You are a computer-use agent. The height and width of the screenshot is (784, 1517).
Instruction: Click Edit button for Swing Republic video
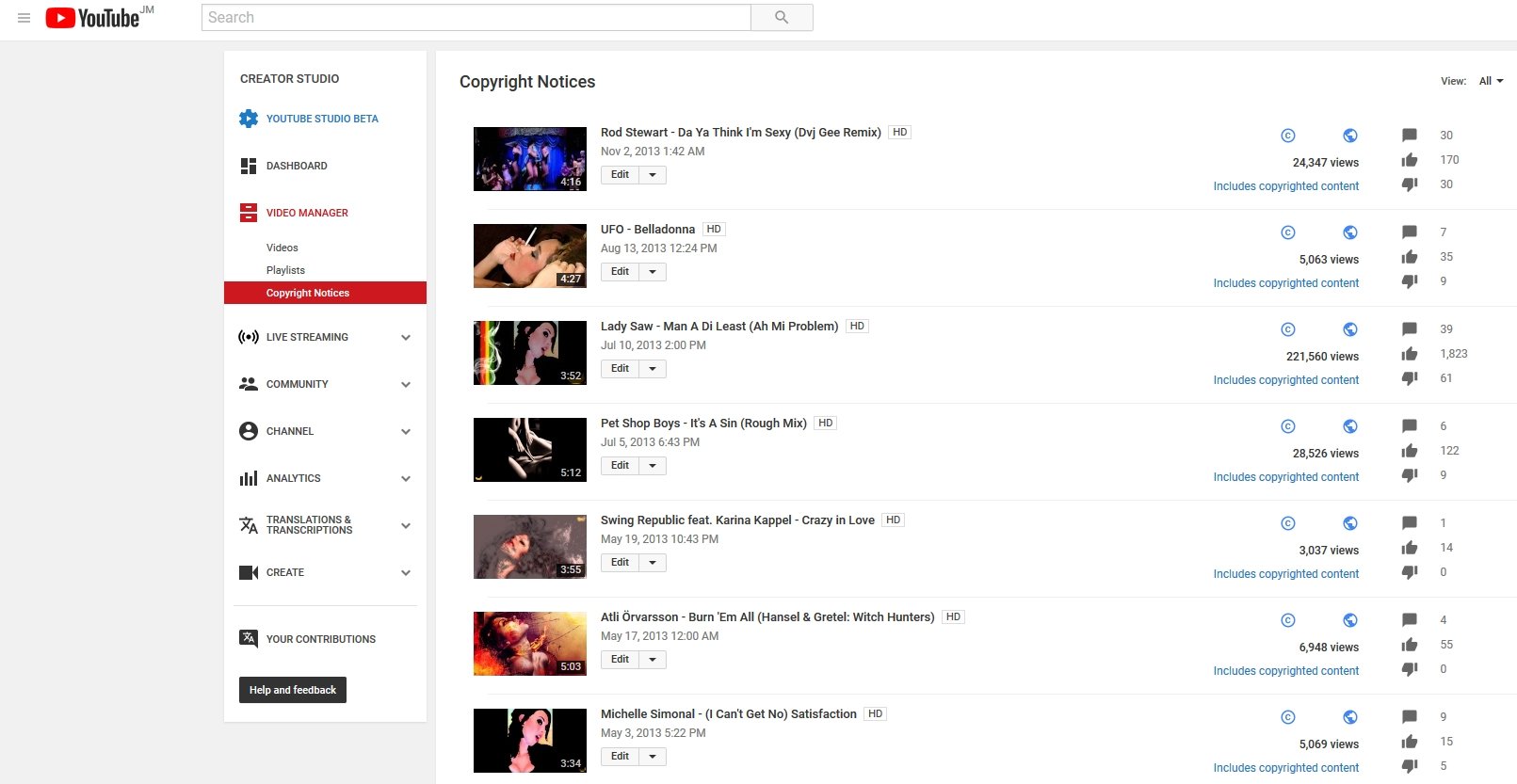620,563
